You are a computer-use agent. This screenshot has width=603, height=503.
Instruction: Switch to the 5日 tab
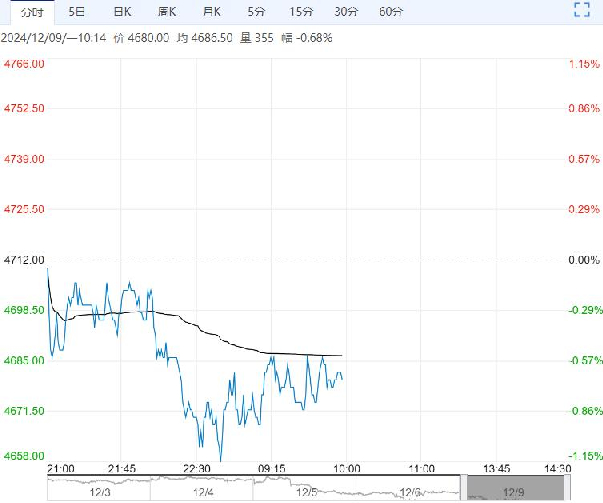point(77,12)
